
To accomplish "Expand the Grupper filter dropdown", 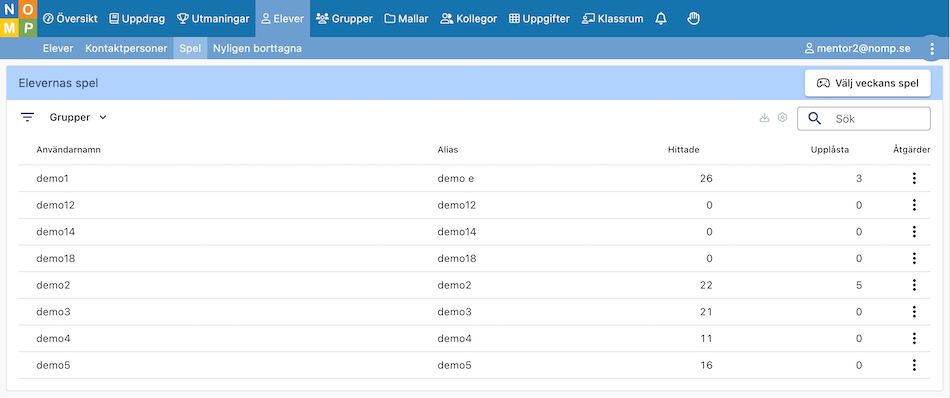I will [x=78, y=118].
